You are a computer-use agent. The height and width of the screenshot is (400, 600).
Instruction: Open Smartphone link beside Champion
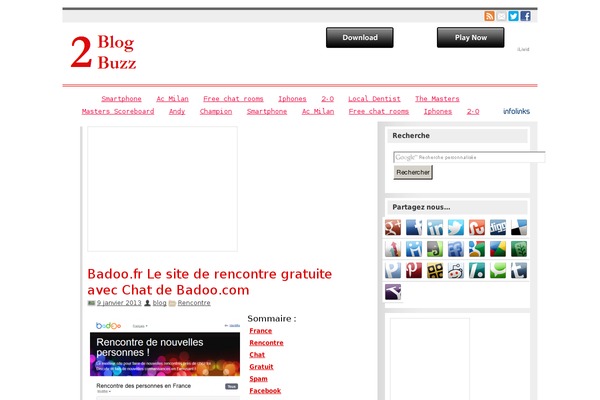coord(267,111)
